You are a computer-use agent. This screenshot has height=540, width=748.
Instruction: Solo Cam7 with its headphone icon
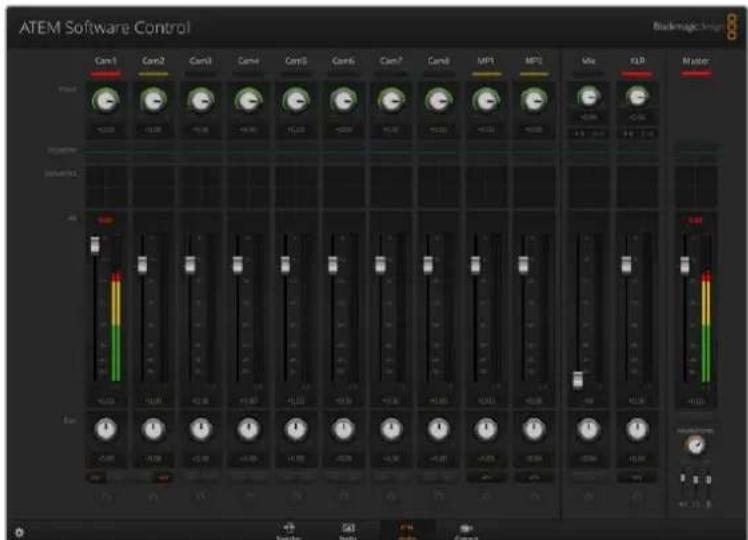click(x=391, y=497)
